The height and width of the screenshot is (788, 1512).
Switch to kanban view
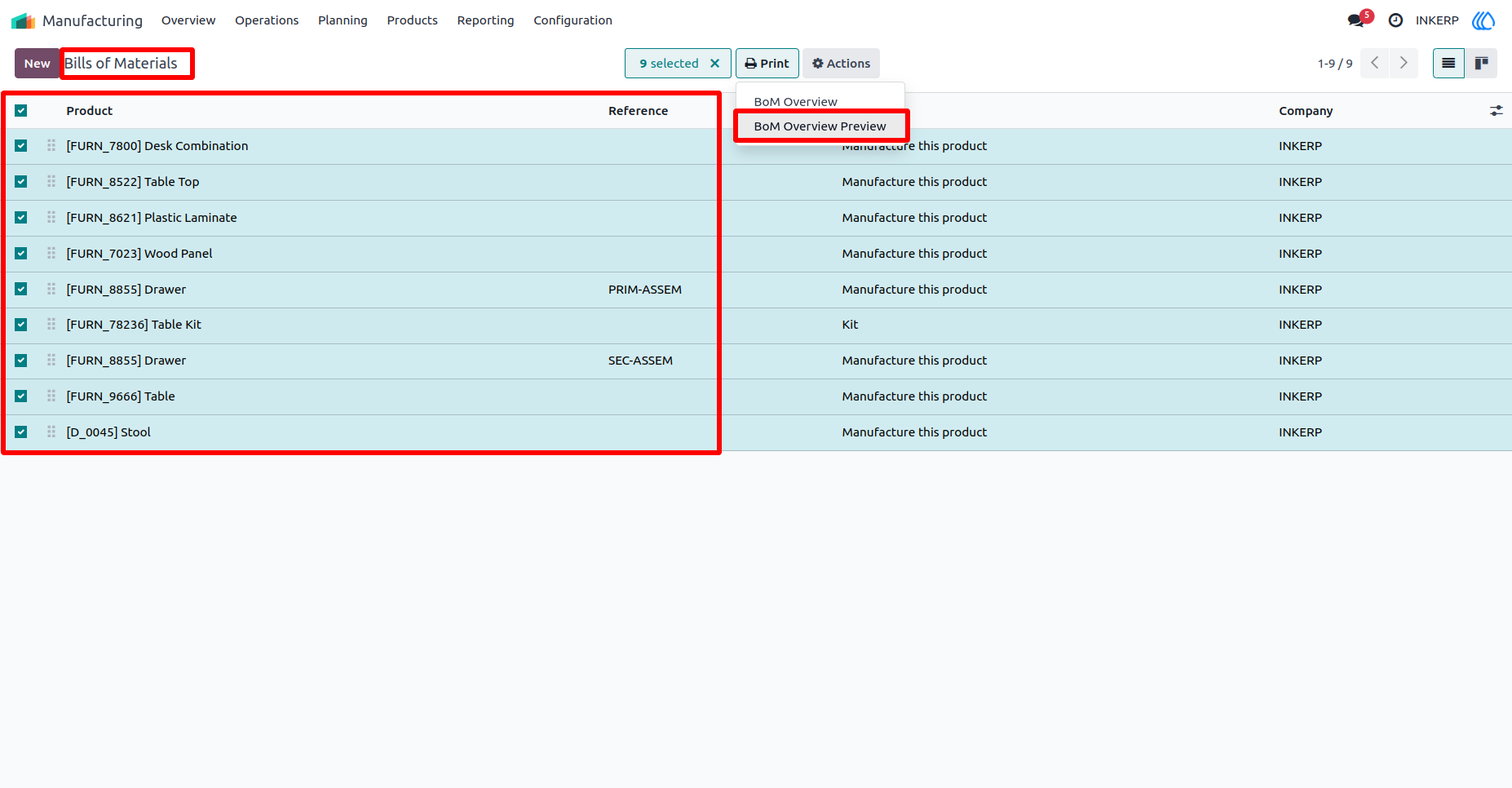[1481, 63]
